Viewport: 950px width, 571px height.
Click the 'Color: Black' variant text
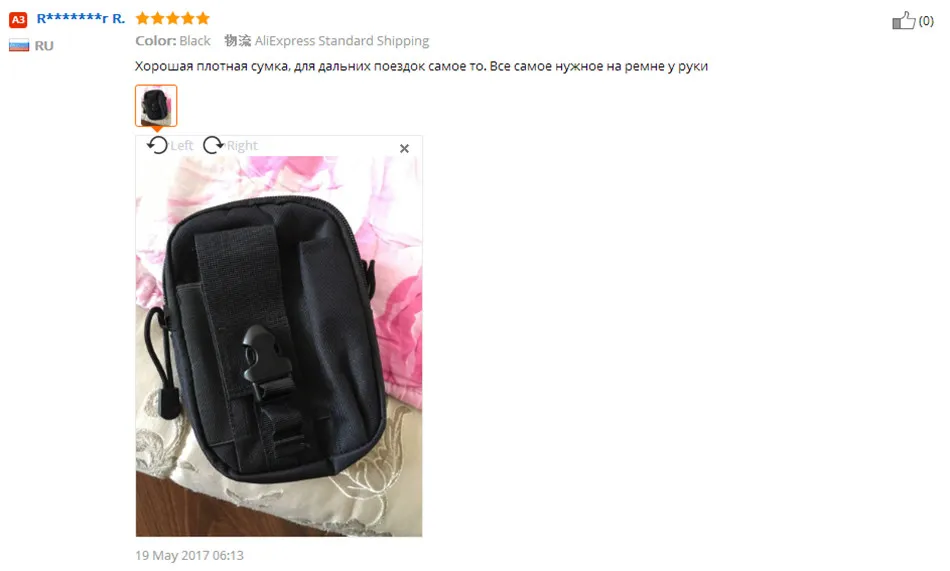click(173, 41)
